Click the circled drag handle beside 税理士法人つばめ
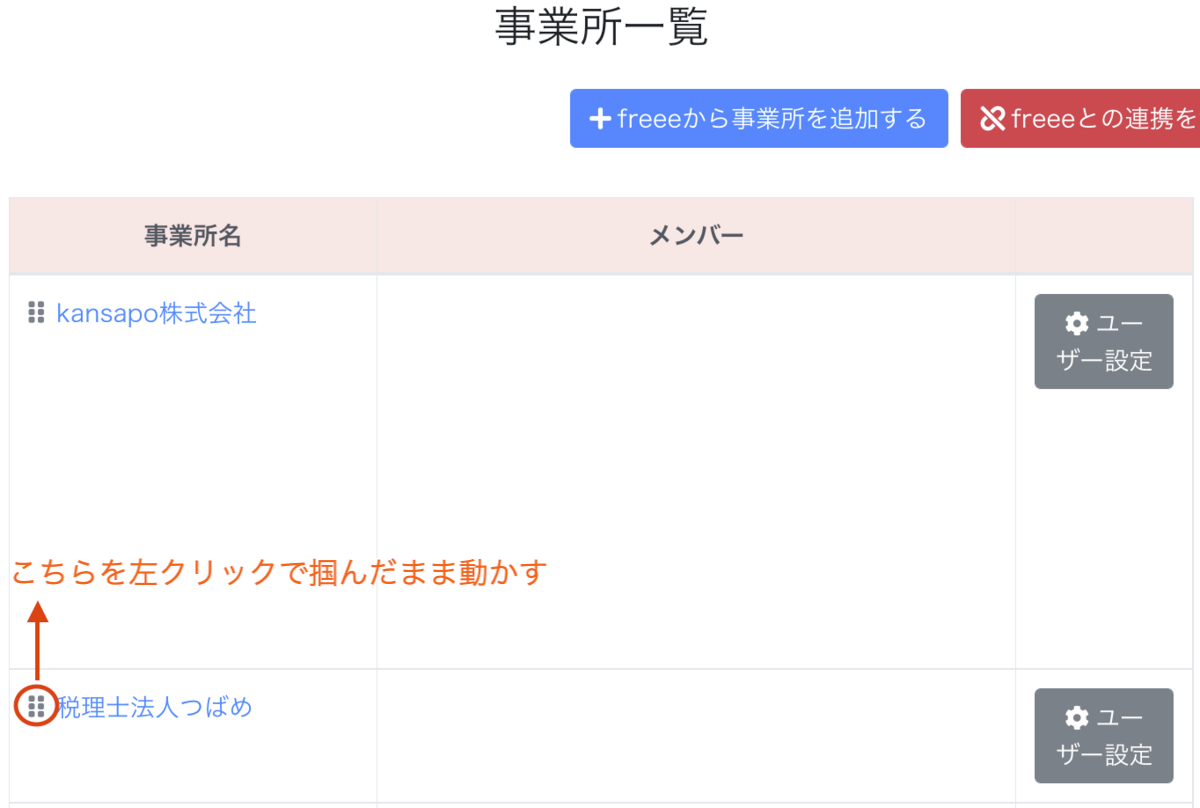The image size is (1200, 808). click(x=36, y=707)
